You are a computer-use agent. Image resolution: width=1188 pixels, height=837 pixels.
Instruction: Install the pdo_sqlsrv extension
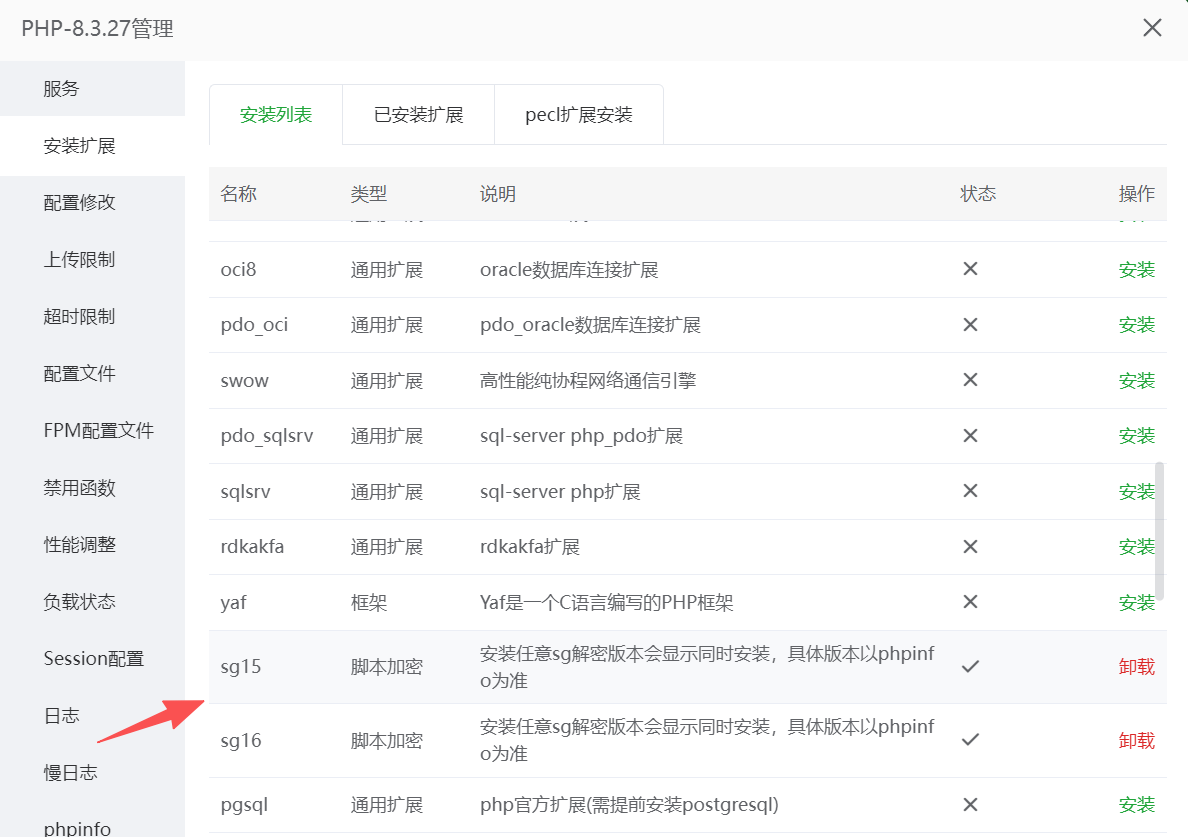(1136, 436)
